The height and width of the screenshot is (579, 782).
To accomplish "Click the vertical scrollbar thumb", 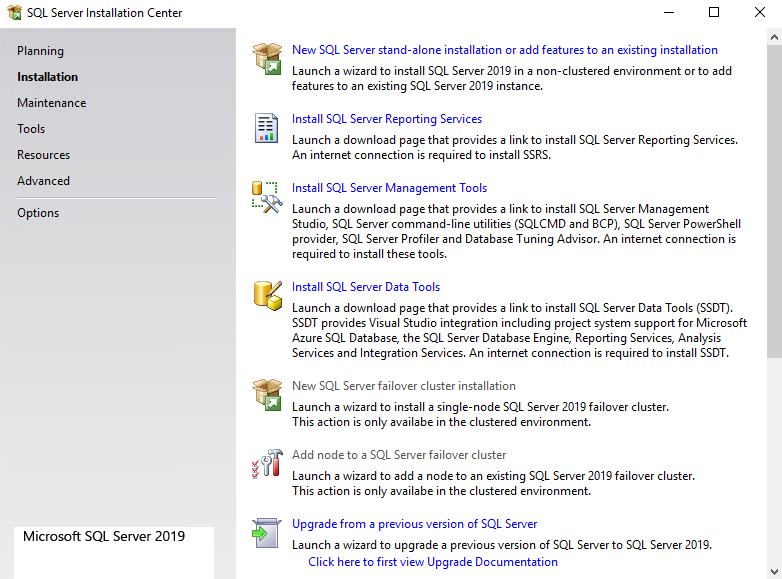I will 774,201.
